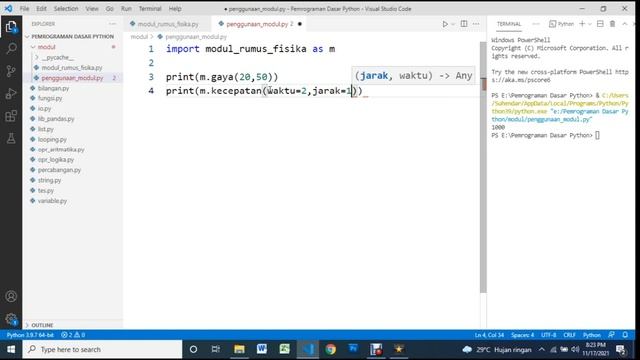The image size is (640, 360).
Task: Open editor More Actions ellipsis
Action: (476, 24)
